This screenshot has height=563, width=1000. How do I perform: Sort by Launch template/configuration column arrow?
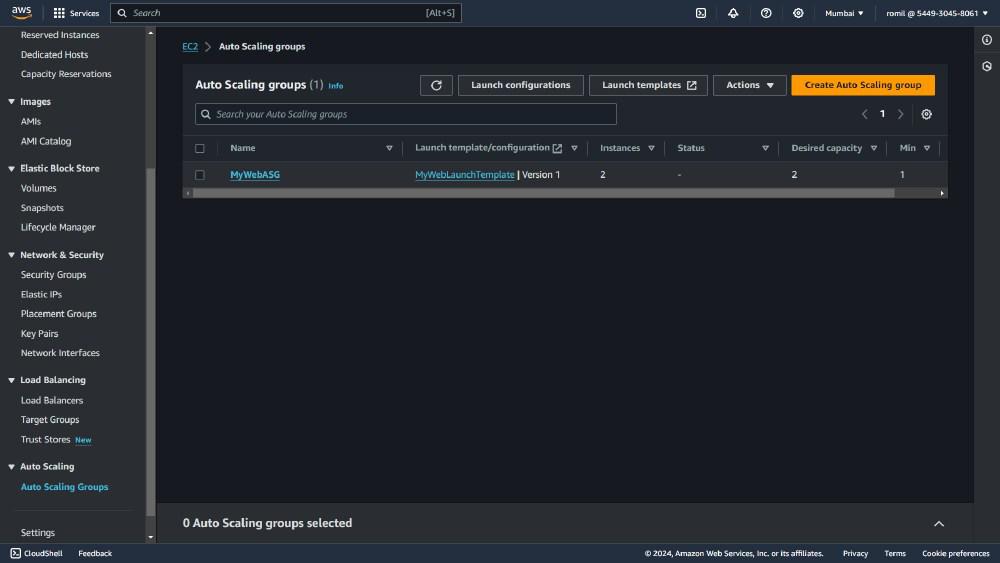(x=574, y=148)
